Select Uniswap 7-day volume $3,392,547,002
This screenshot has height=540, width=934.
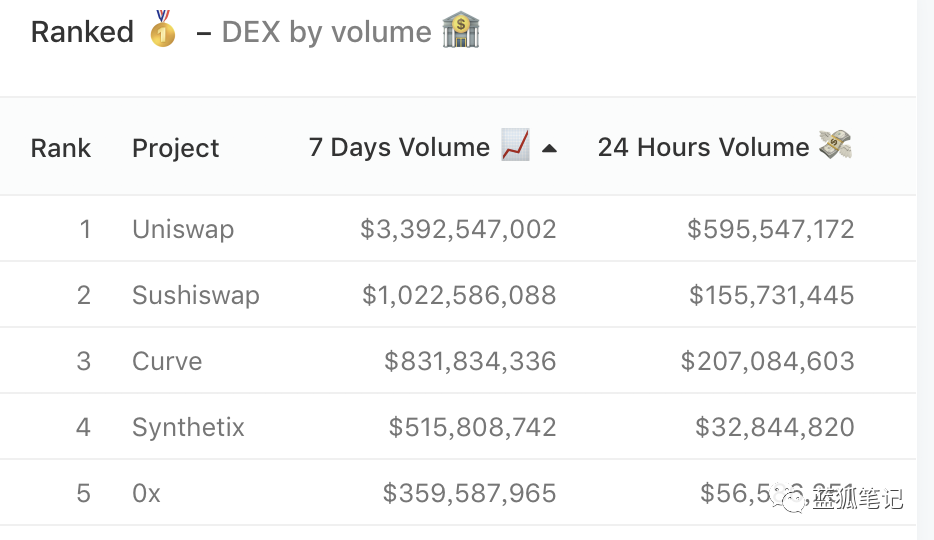pos(458,230)
